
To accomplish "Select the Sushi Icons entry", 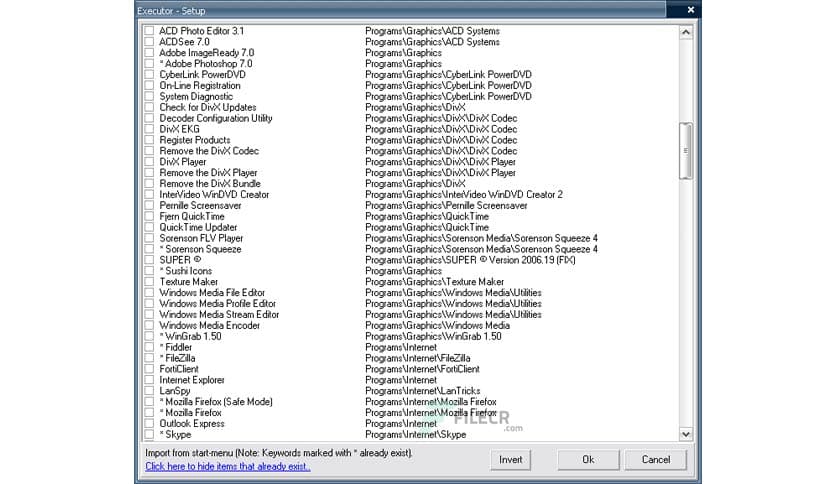I will [186, 271].
